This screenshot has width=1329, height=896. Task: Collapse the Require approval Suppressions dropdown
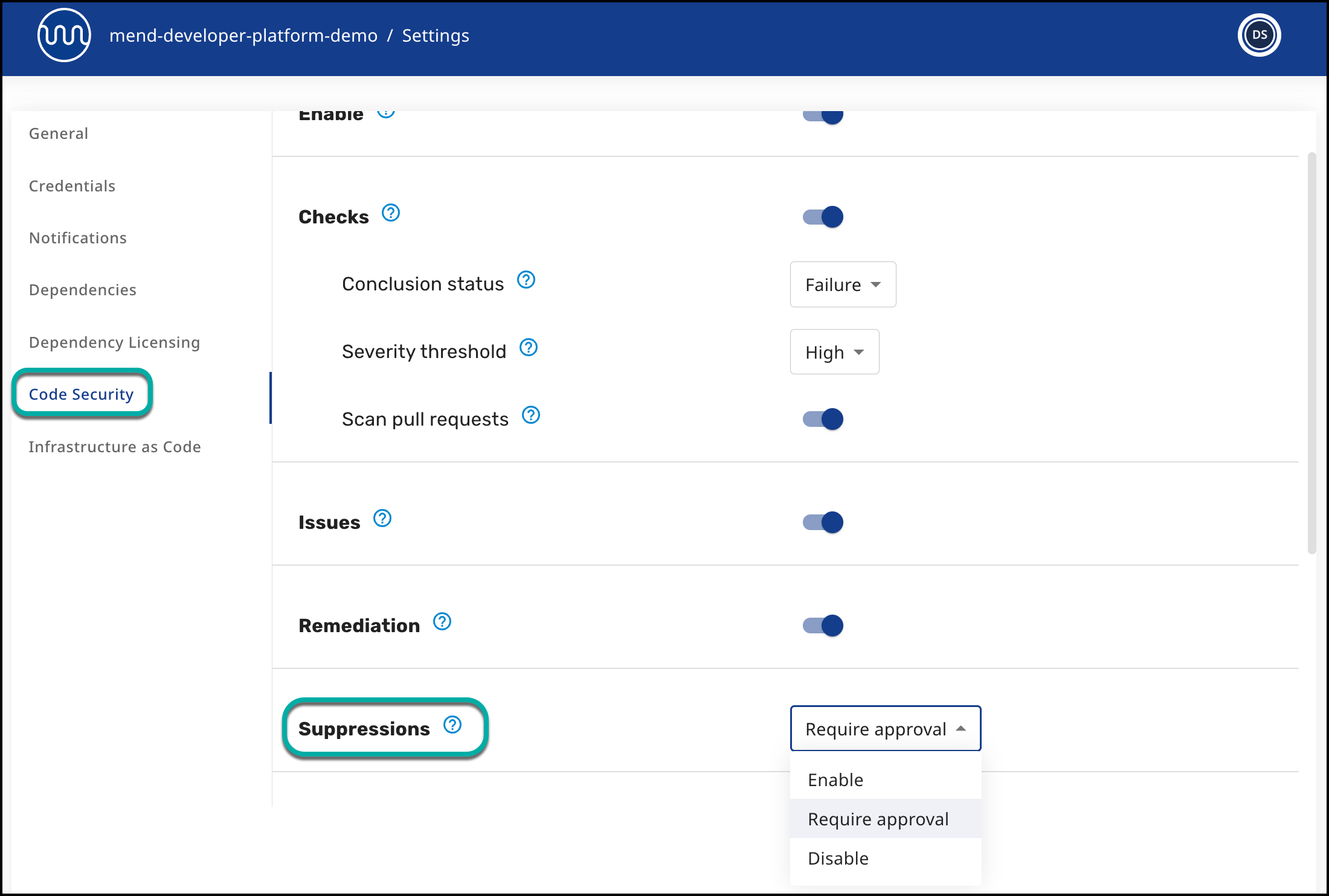click(885, 729)
